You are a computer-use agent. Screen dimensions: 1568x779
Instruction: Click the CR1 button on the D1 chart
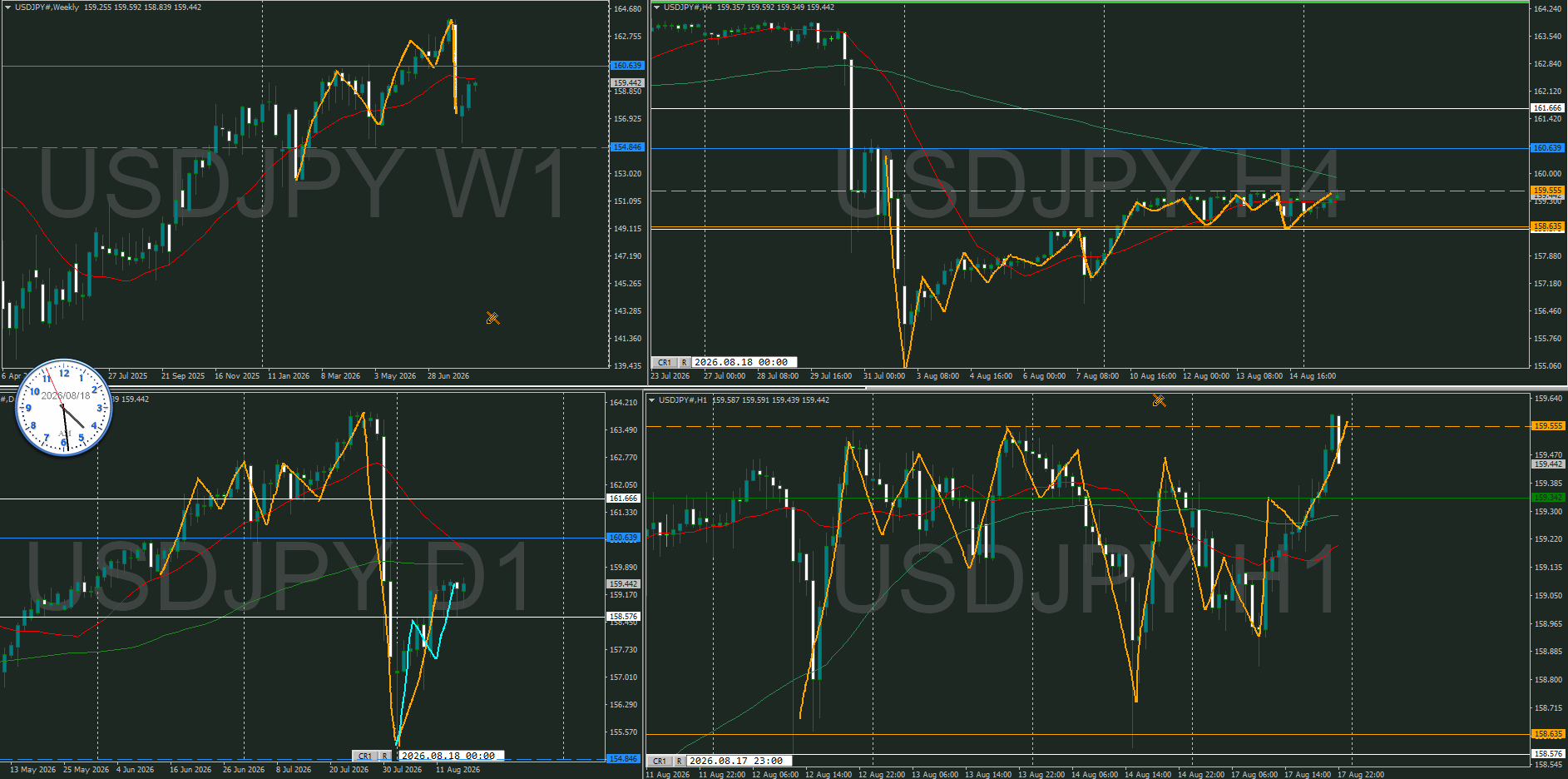coord(364,756)
